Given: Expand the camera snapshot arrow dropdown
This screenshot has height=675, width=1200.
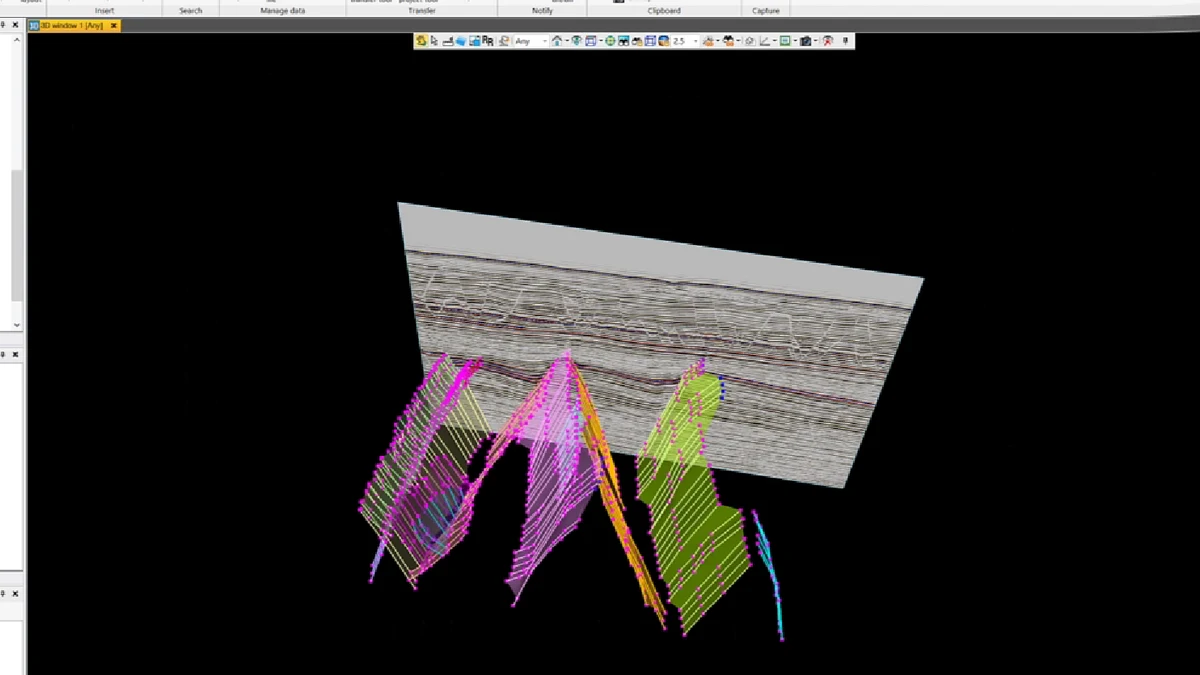Looking at the screenshot, I should 815,41.
